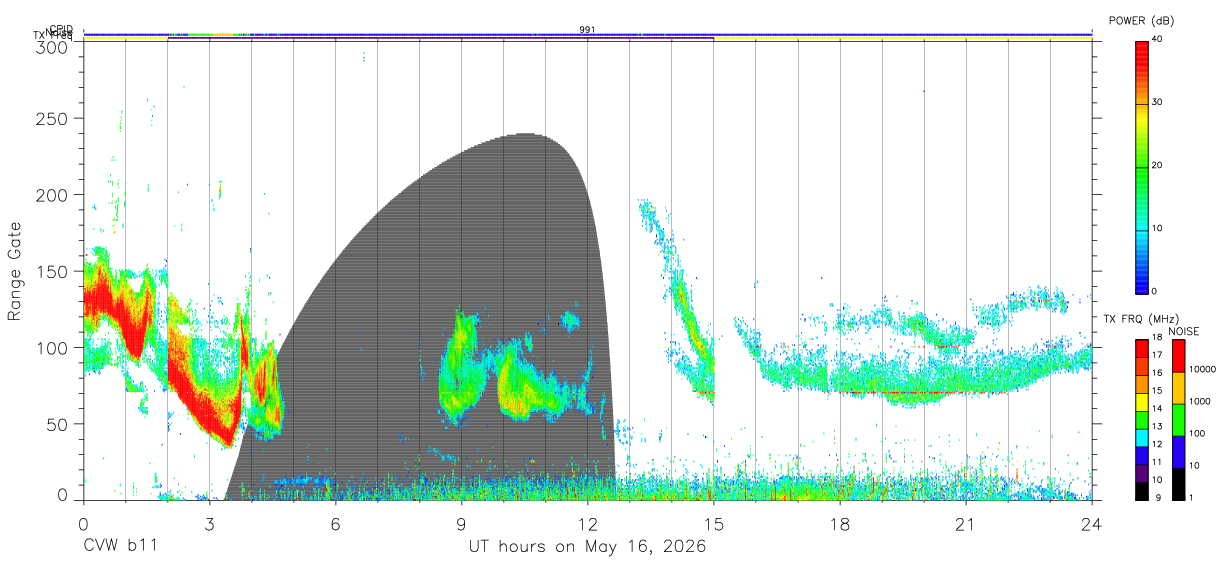
Task: Click the 11 label in the TX FRQ legend
Action: pos(1156,462)
